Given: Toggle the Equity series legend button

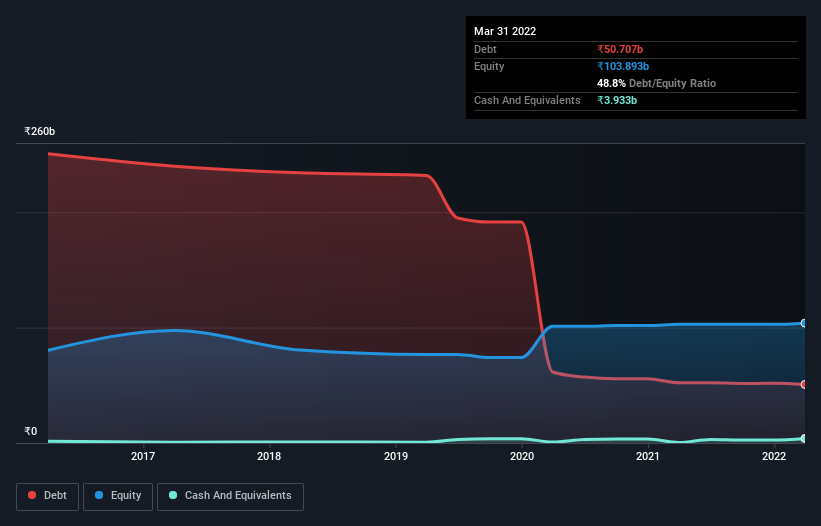Looking at the screenshot, I should pyautogui.click(x=118, y=496).
